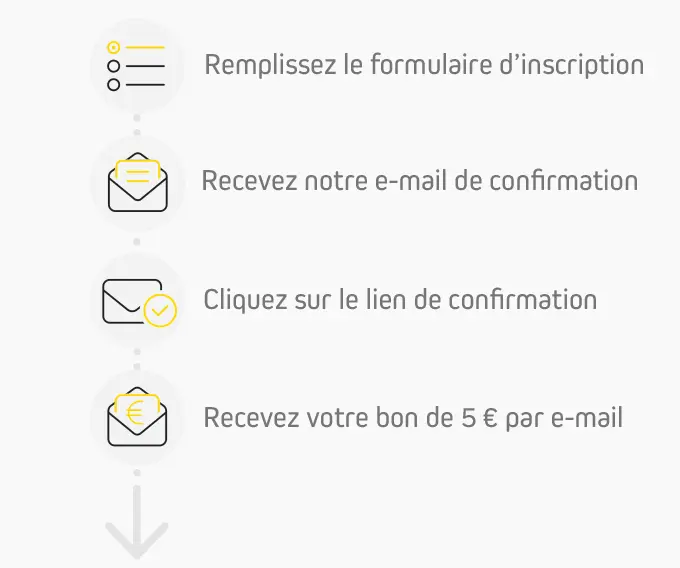Tap the yellow checkmark circle badge
680x568 pixels.
coord(160,310)
